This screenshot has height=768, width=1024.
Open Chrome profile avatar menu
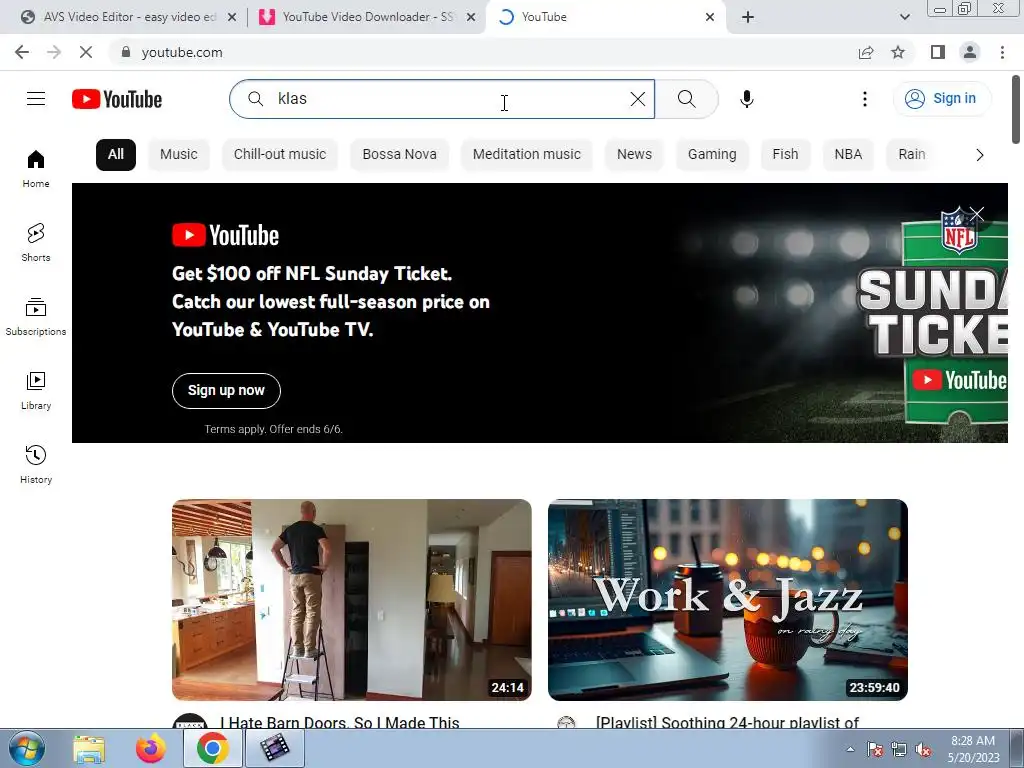(x=970, y=52)
